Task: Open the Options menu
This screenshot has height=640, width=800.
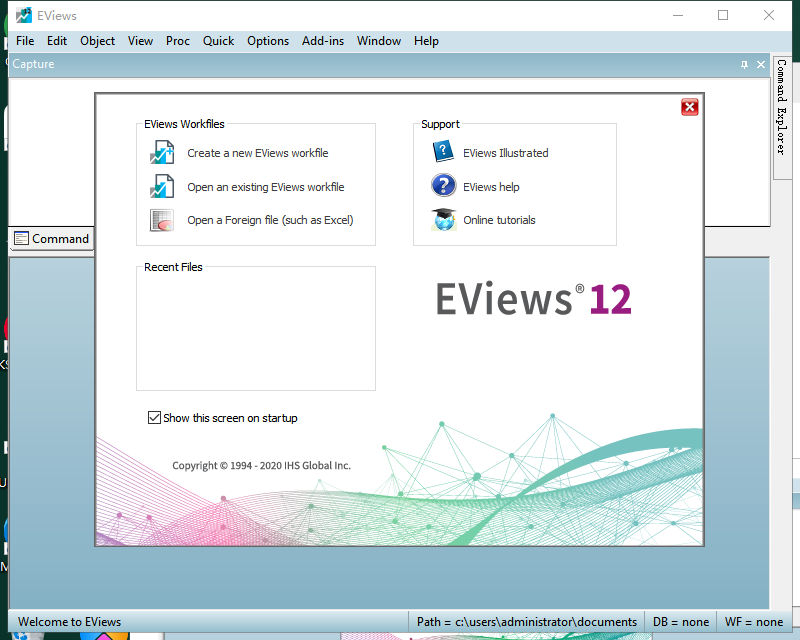Action: 268,41
